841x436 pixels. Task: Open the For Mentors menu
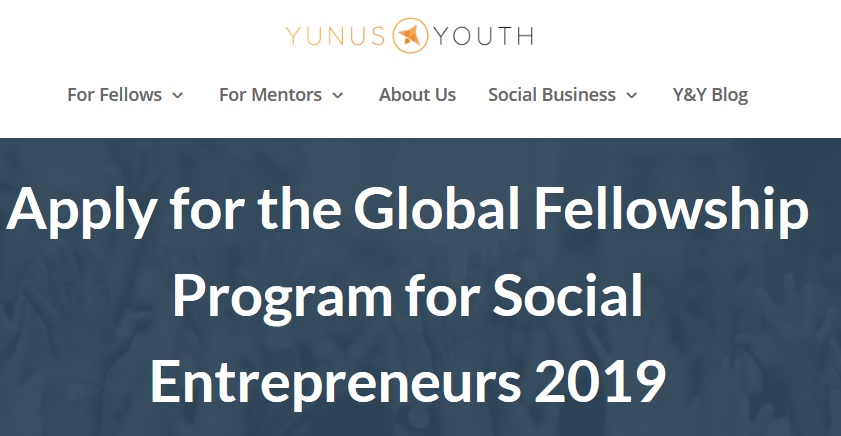coord(270,95)
